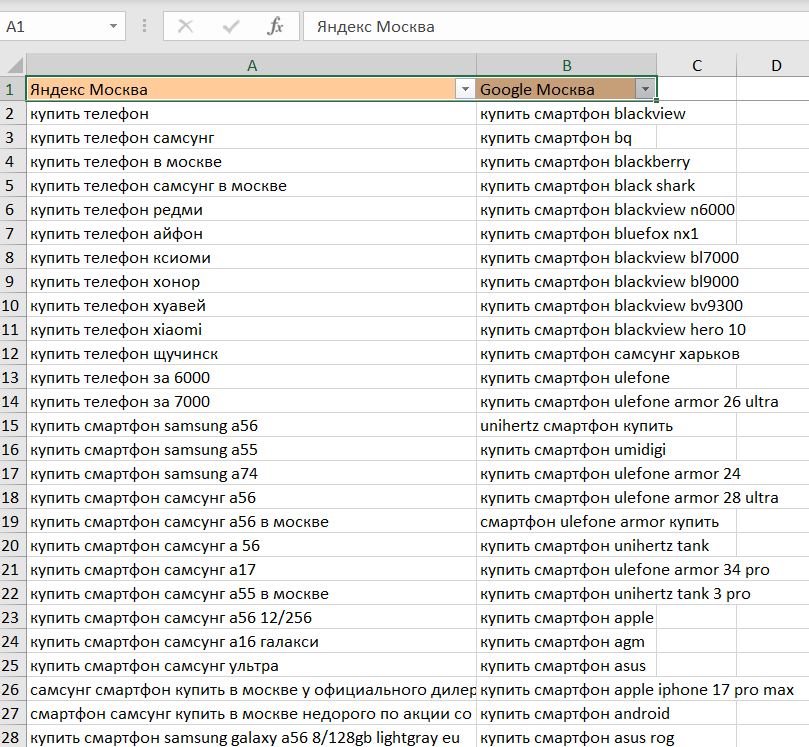This screenshot has height=747, width=809.
Task: Select row 12 header
Action: (13, 354)
